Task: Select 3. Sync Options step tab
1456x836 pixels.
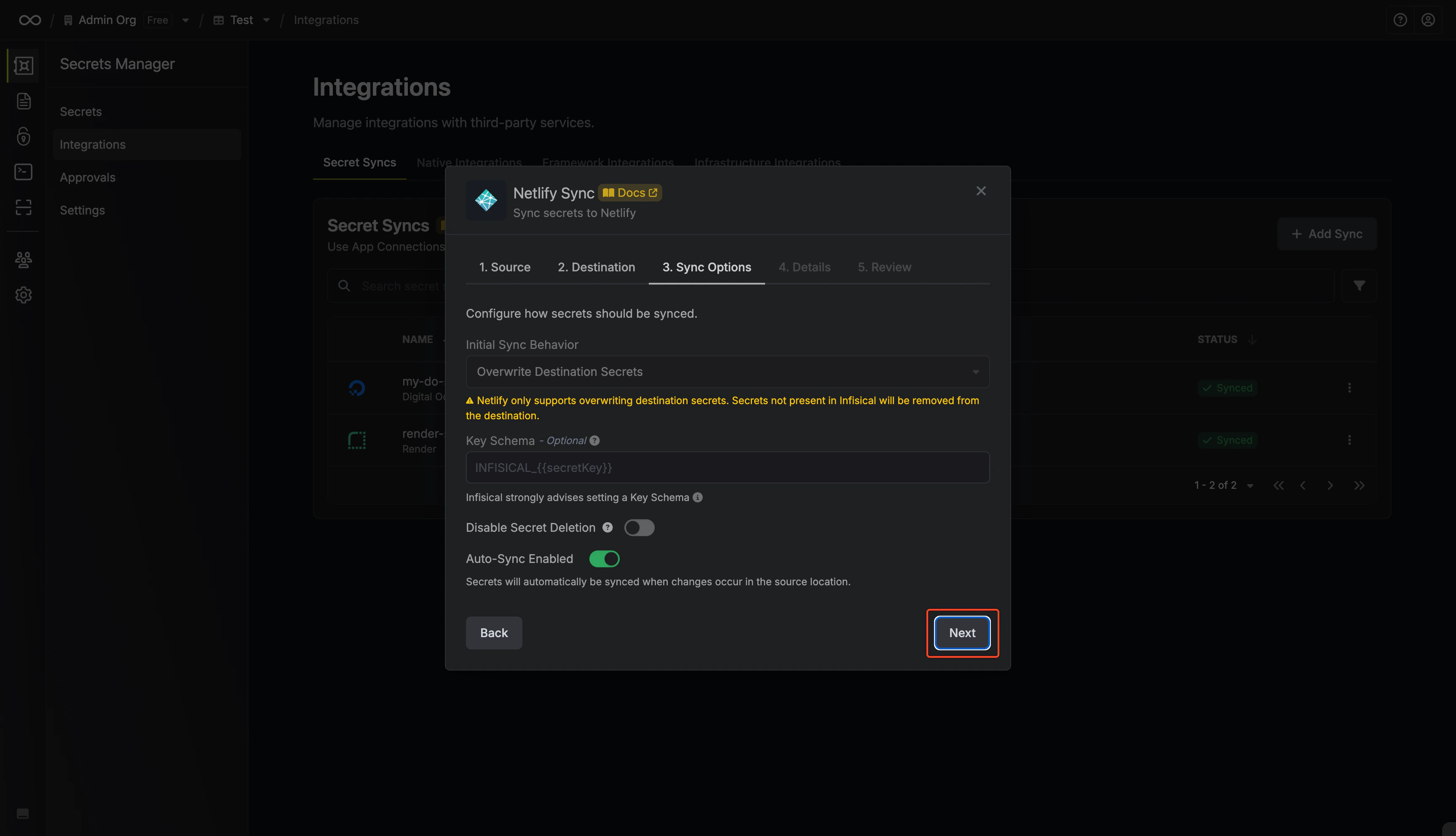Action: click(707, 267)
